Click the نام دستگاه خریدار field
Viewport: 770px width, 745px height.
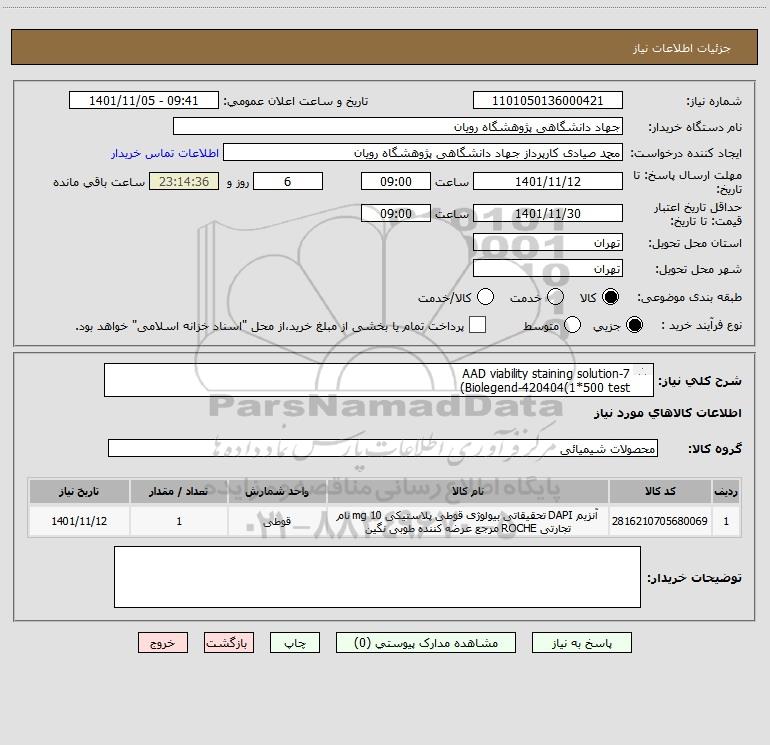(x=398, y=127)
